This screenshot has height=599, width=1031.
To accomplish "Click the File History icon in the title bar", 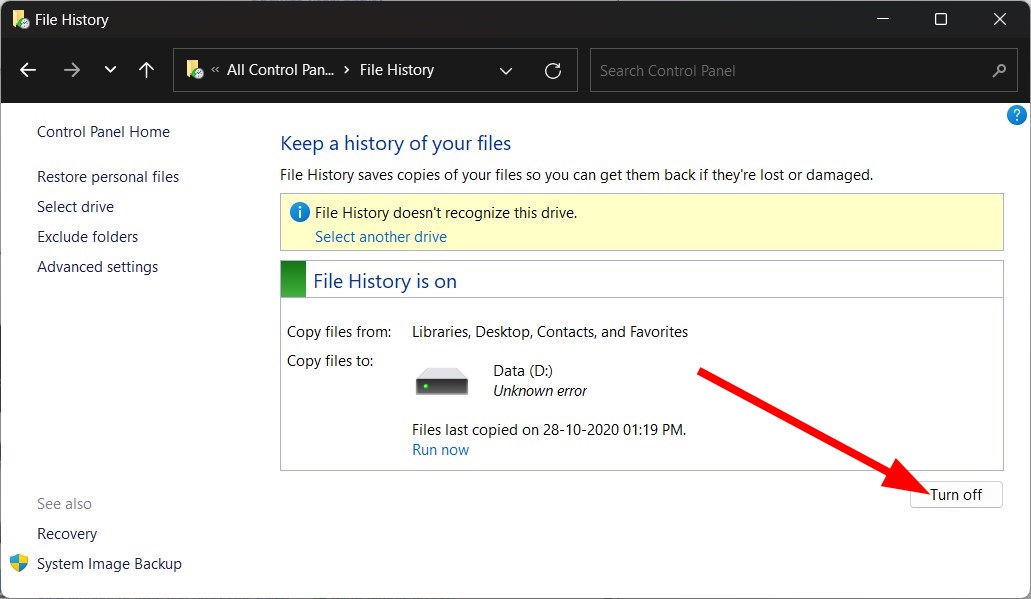I will coord(20,19).
